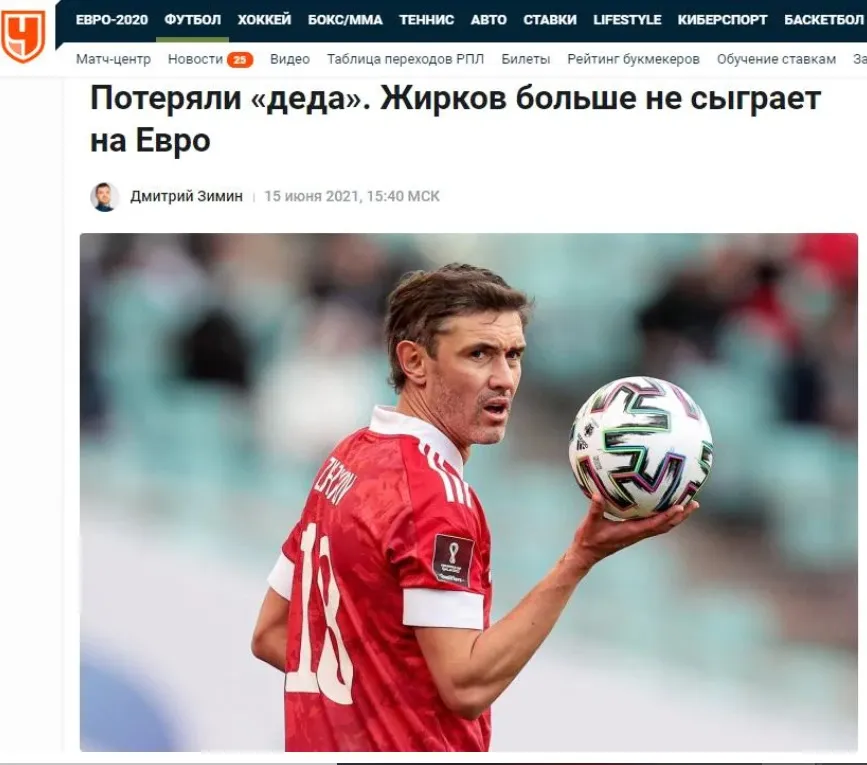Open the БОКС/ММА section
The image size is (867, 765).
click(x=345, y=20)
